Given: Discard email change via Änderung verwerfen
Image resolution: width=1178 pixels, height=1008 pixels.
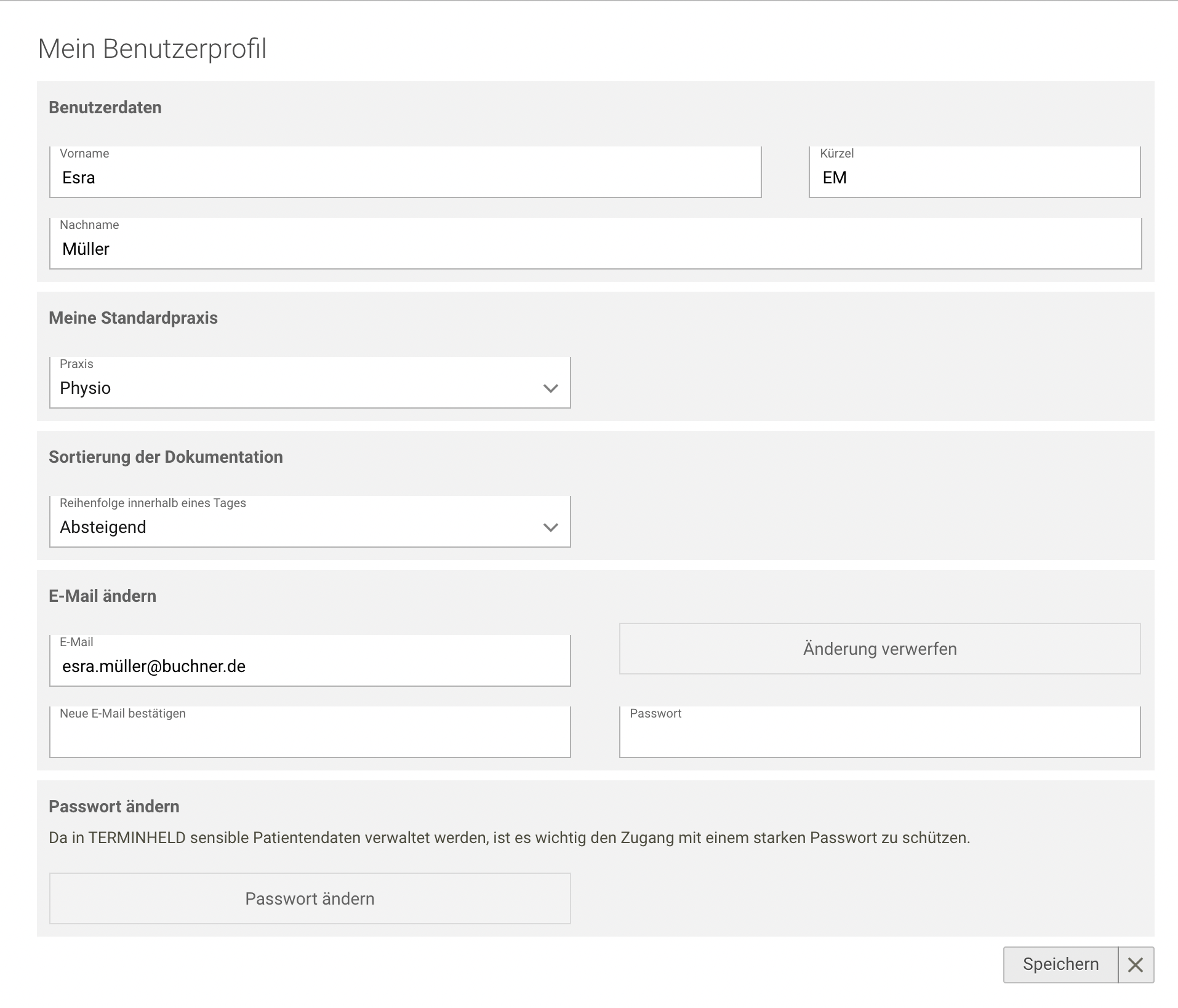Looking at the screenshot, I should click(x=879, y=649).
